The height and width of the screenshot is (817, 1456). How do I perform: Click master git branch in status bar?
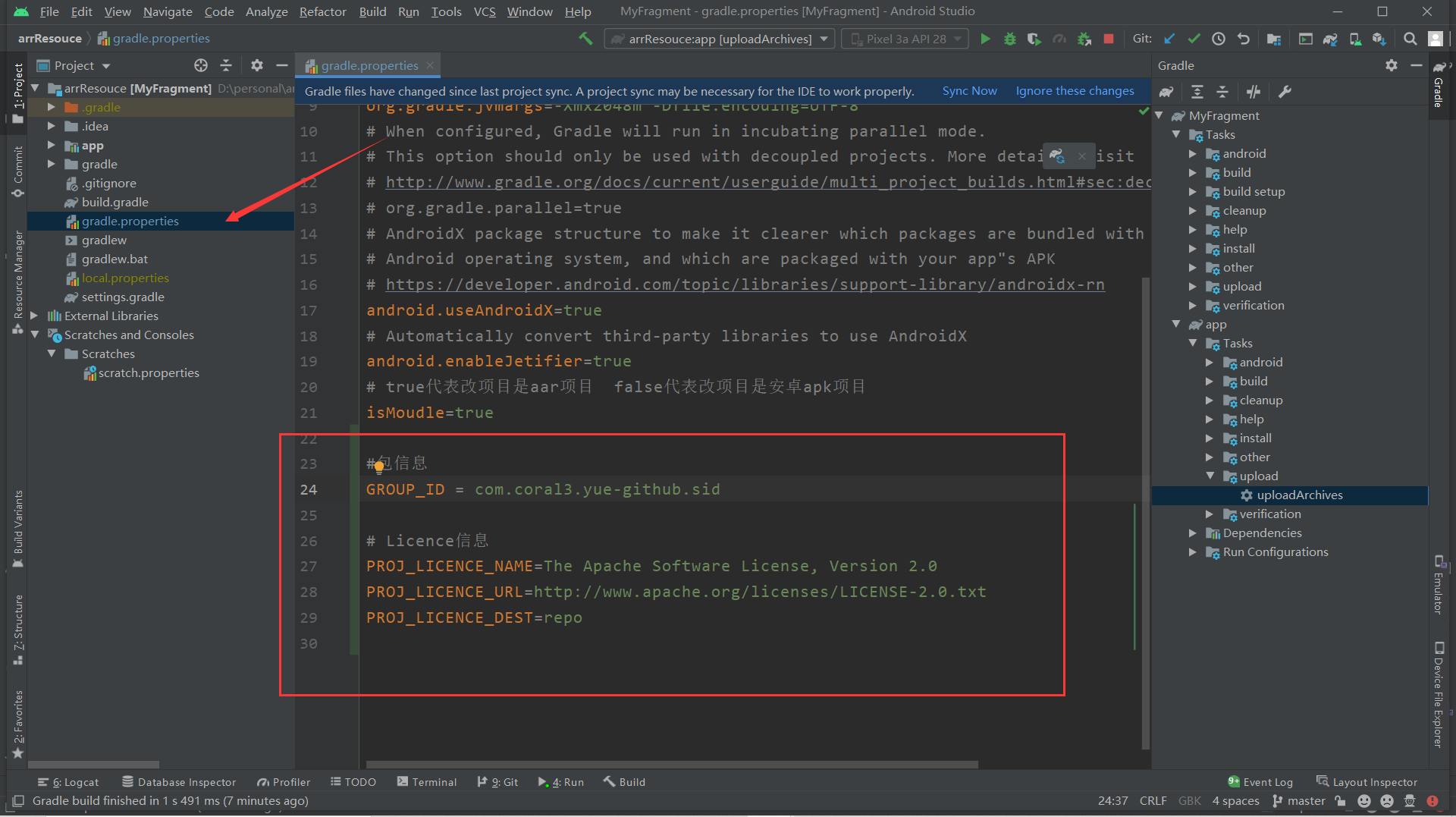[x=1299, y=801]
